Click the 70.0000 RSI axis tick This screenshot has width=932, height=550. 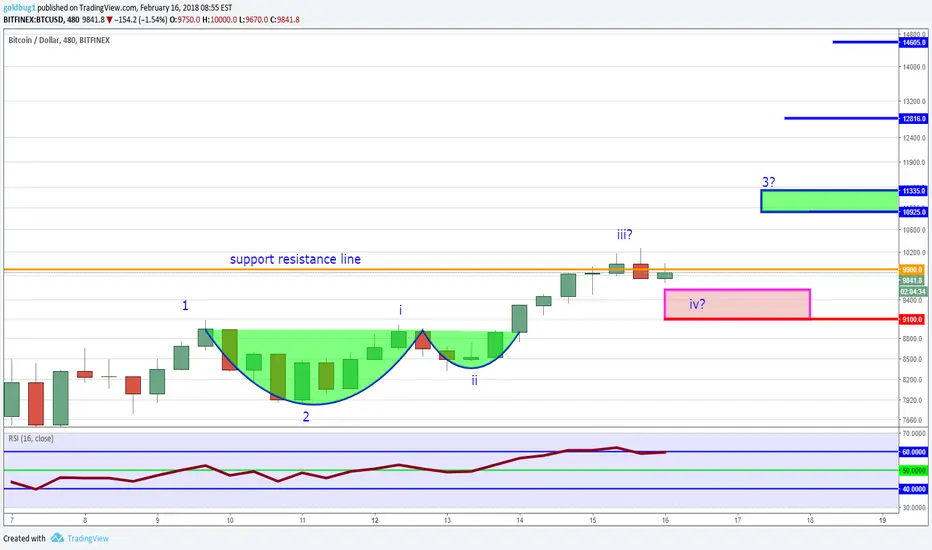tap(914, 433)
